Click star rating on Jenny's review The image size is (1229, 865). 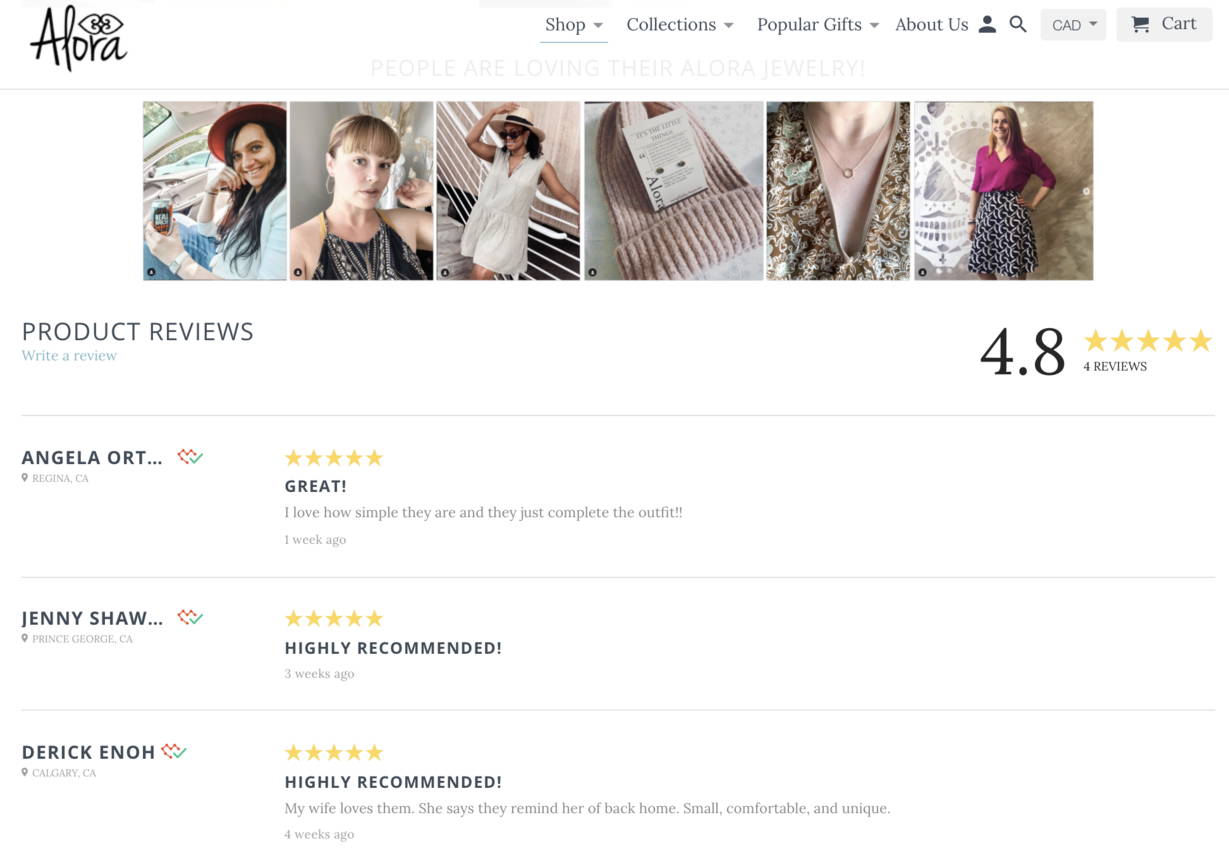click(334, 618)
